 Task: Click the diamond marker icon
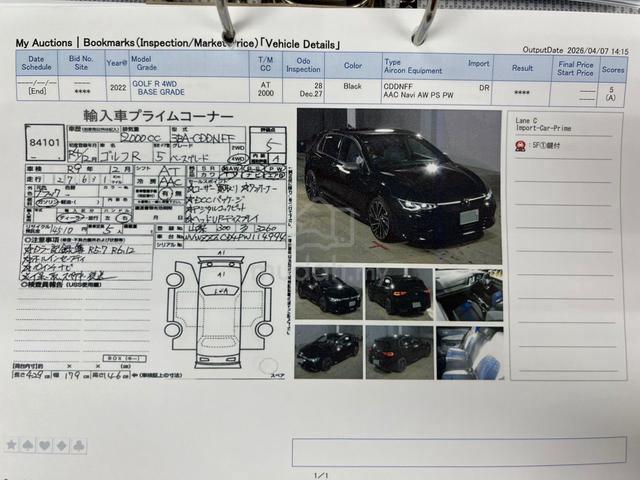[x=61, y=445]
